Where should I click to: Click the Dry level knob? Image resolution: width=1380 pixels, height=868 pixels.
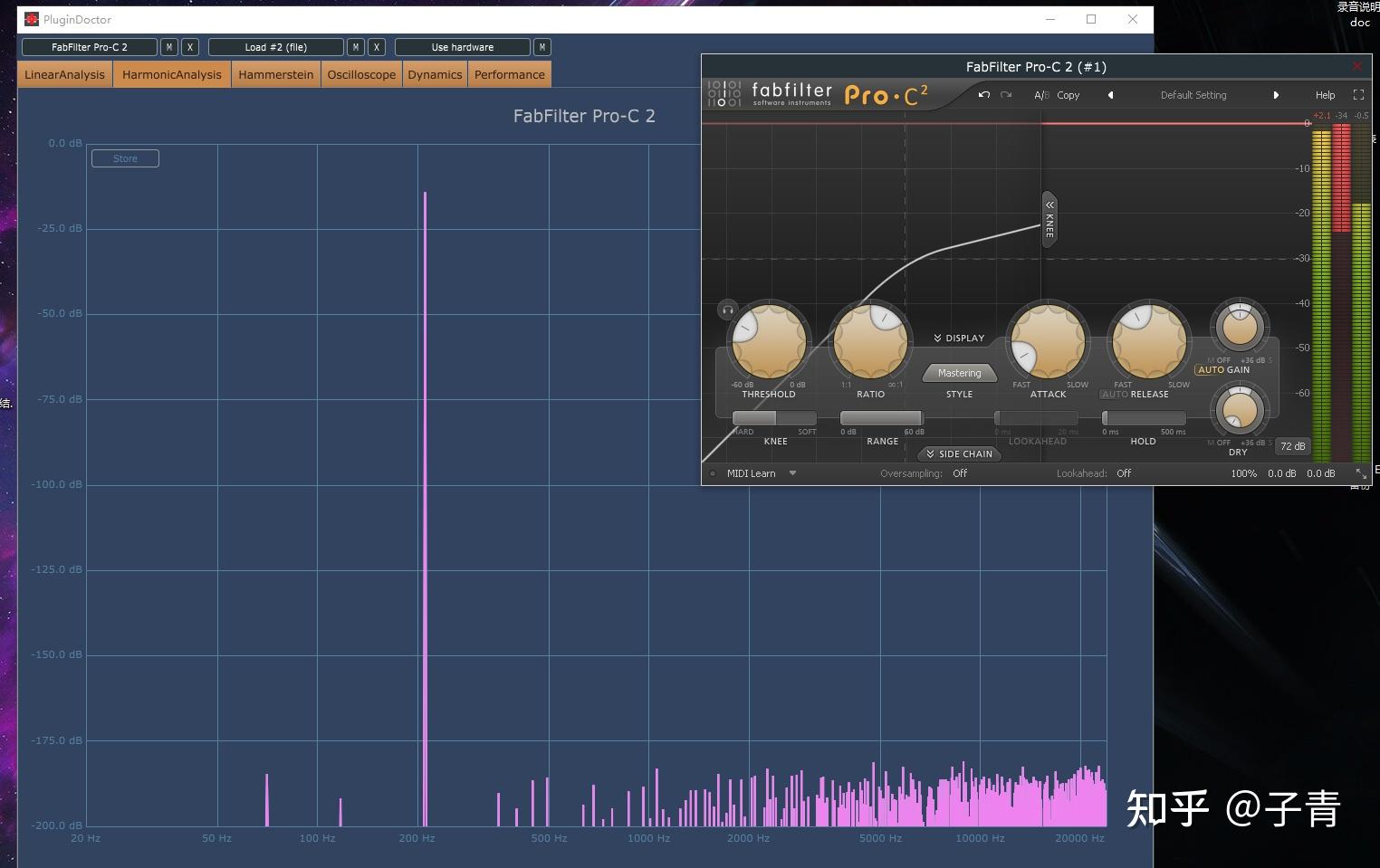tap(1240, 410)
